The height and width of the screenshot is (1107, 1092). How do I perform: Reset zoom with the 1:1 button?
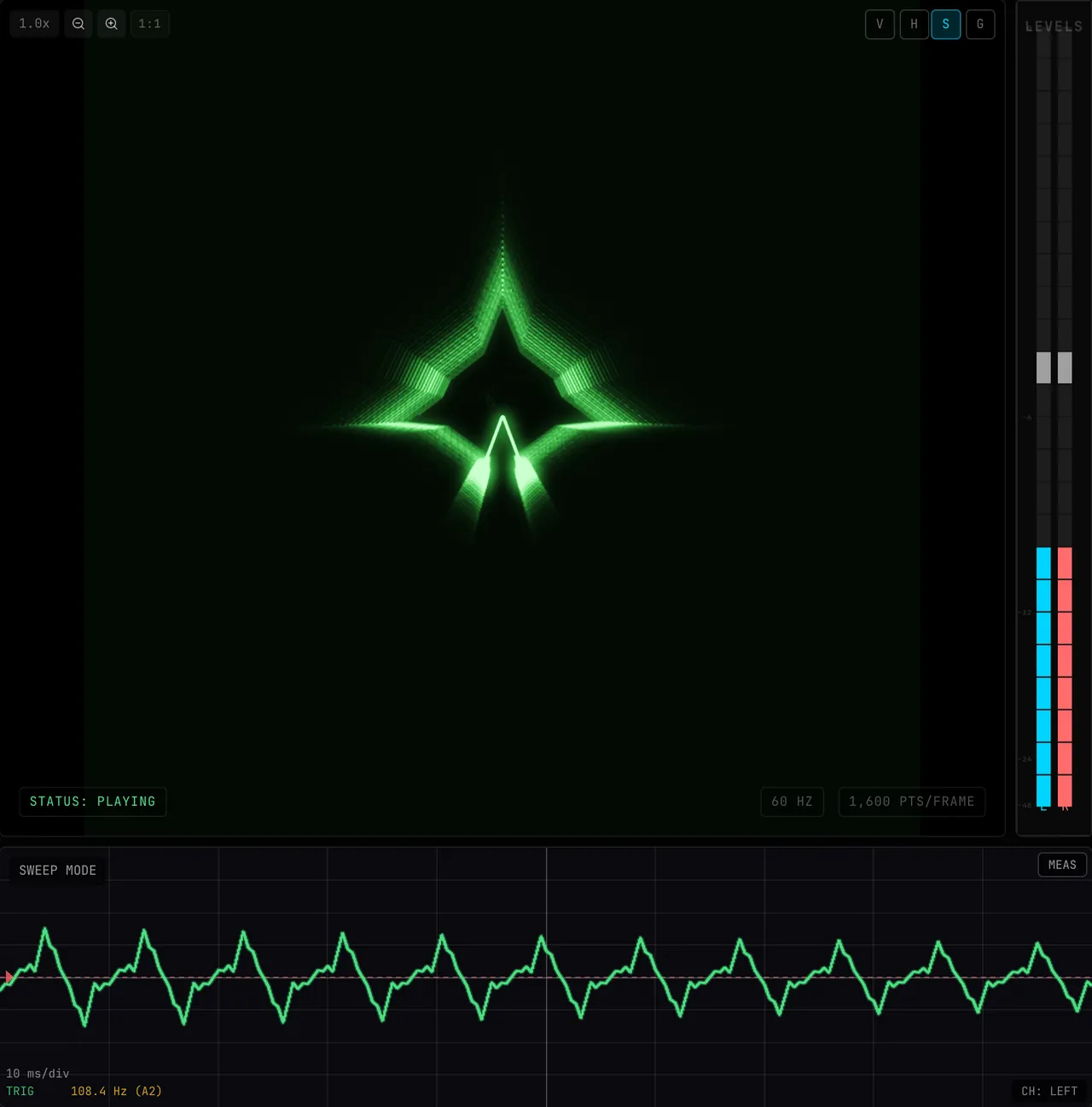click(149, 24)
